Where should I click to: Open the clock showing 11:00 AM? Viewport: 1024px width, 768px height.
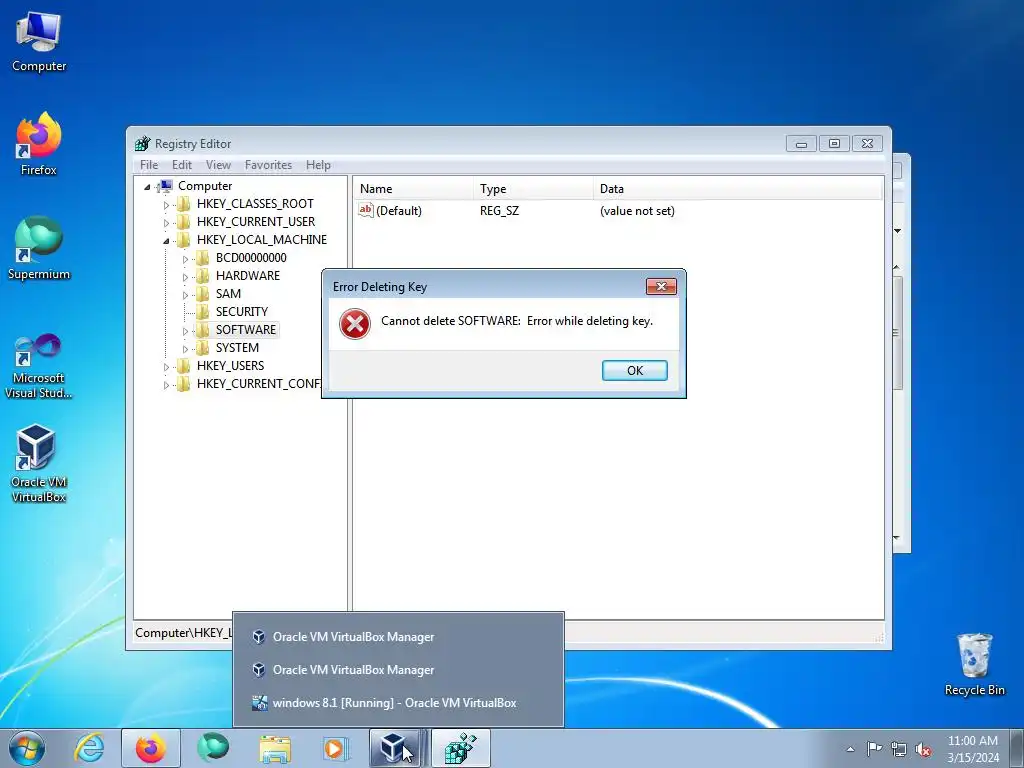973,748
